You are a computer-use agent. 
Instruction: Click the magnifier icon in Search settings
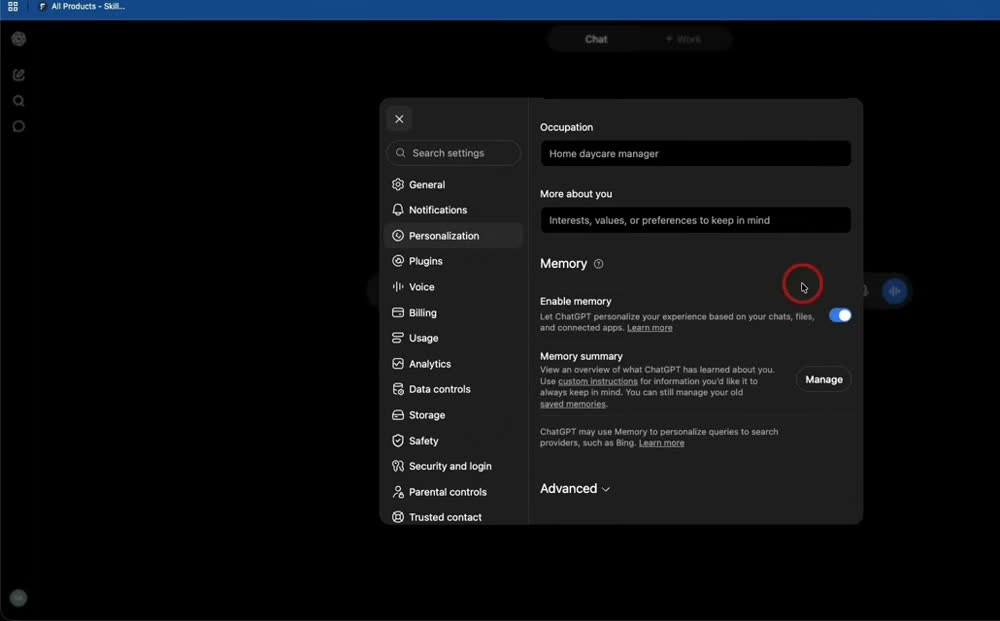tap(401, 153)
